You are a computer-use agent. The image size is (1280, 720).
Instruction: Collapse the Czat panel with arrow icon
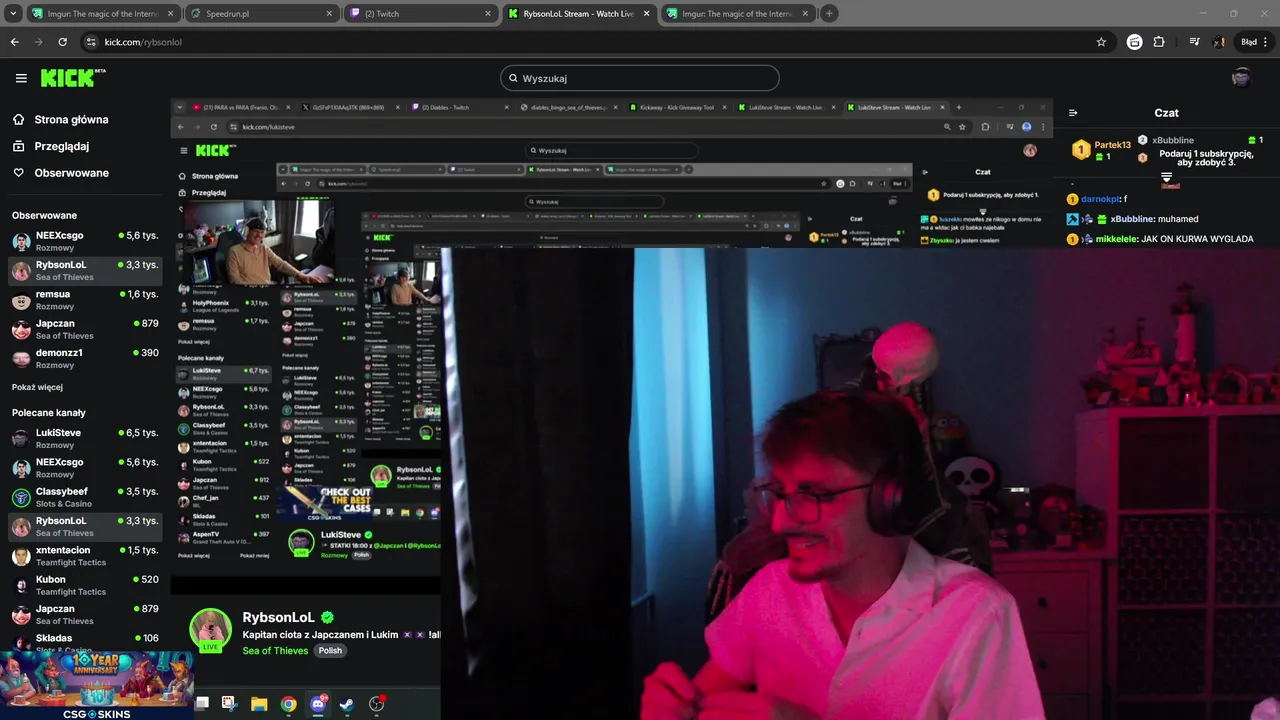(x=1073, y=113)
